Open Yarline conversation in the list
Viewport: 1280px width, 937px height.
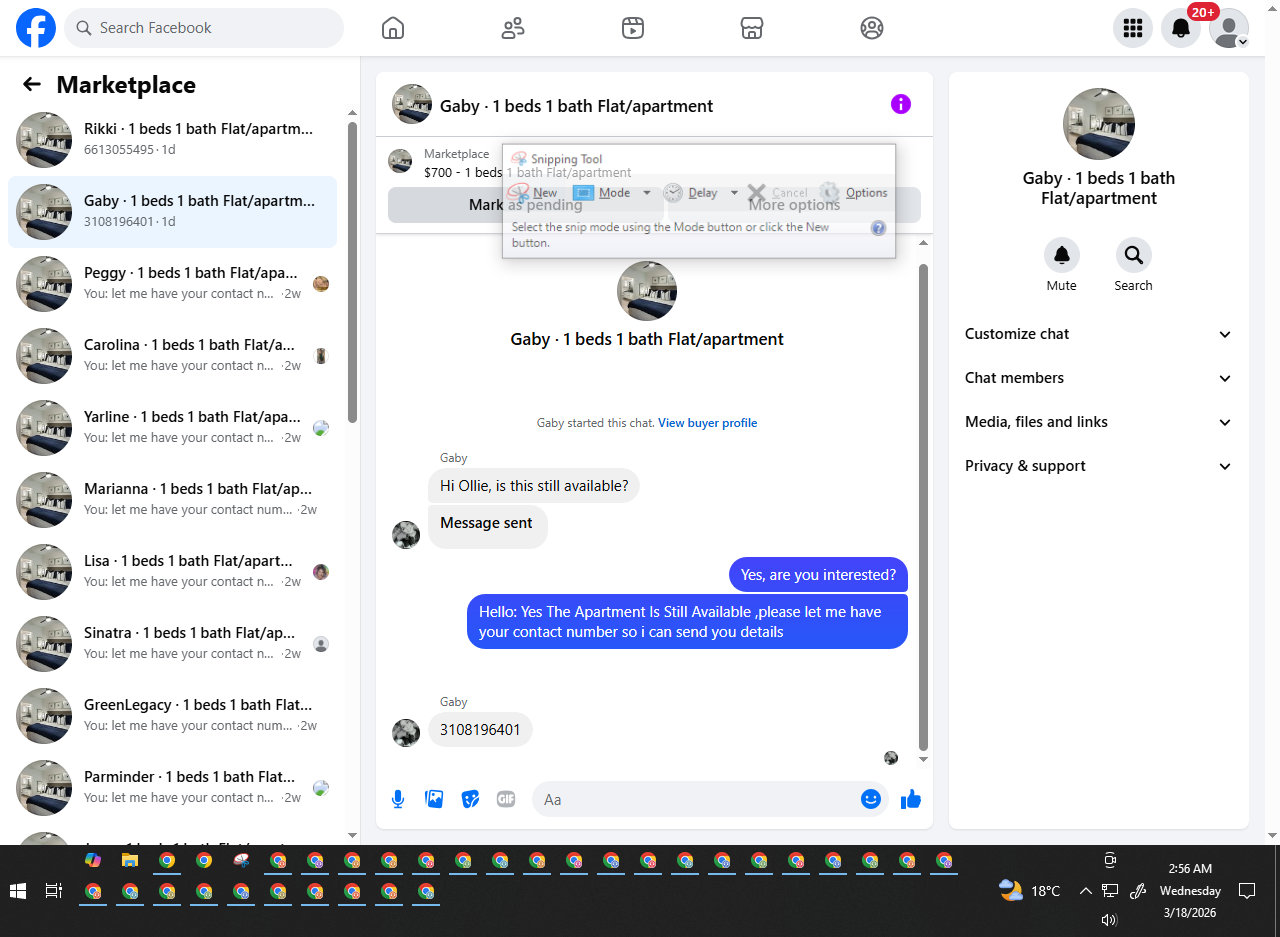click(x=172, y=428)
